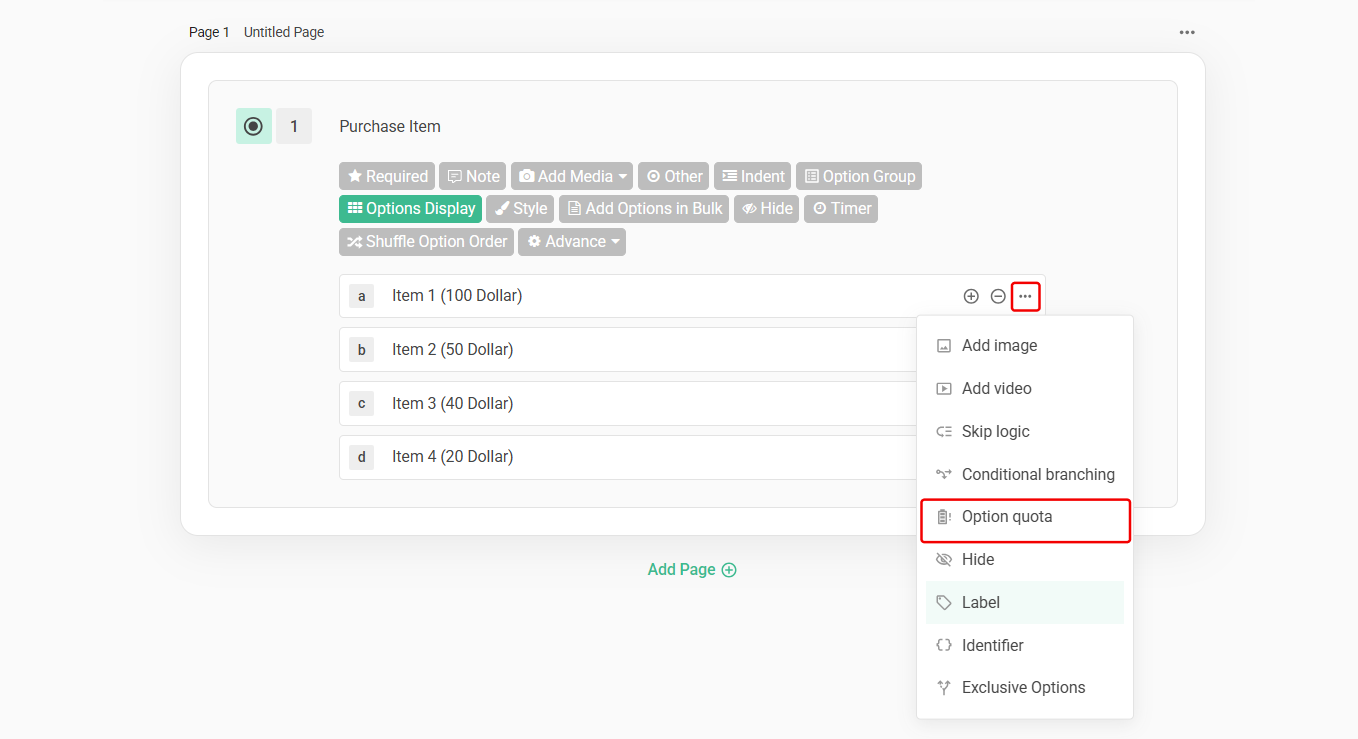This screenshot has height=739, width=1358.
Task: Click the Add image icon in the menu
Action: (944, 345)
